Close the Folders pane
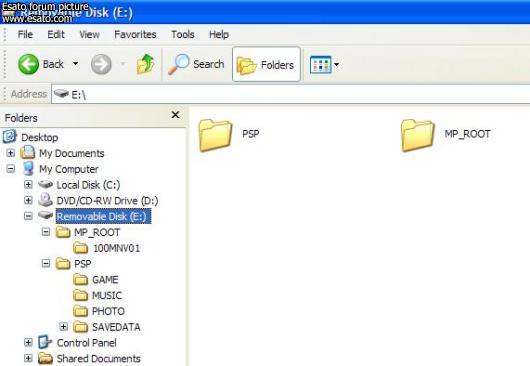The height and width of the screenshot is (366, 530). point(175,115)
